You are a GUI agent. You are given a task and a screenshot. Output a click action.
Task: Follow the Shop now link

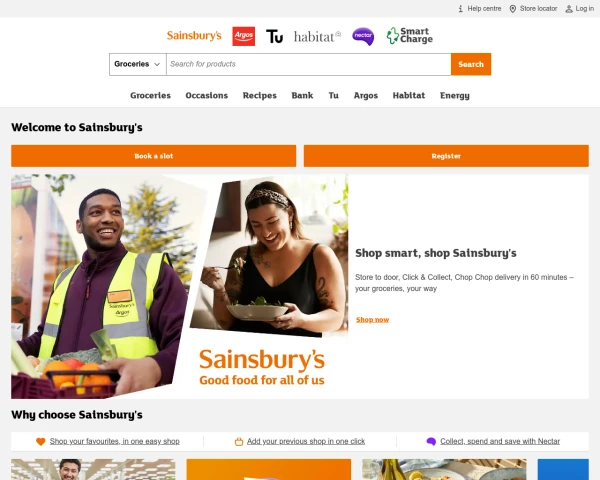coord(372,320)
